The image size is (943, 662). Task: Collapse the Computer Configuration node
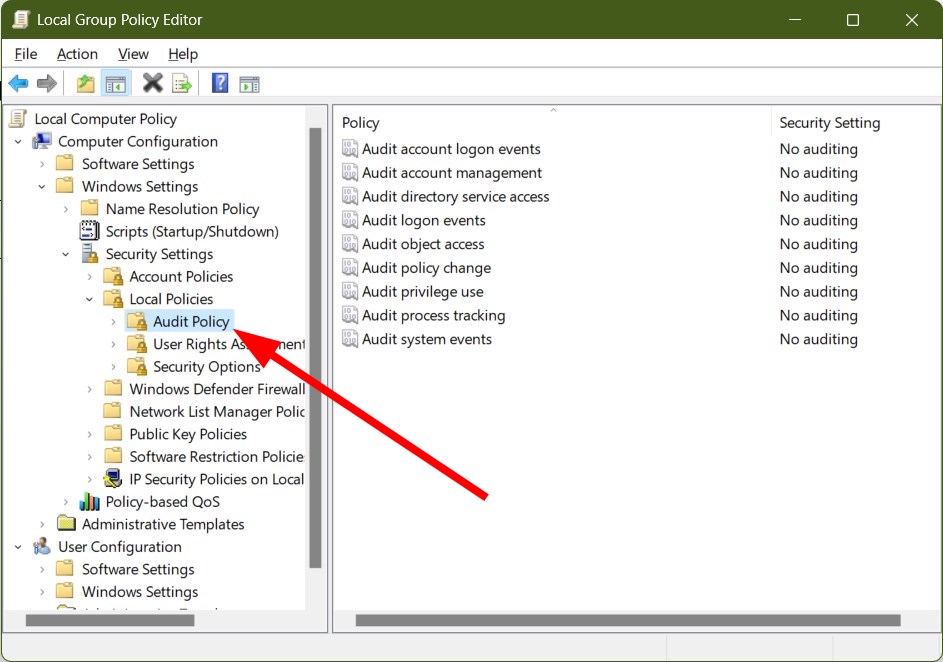click(18, 142)
